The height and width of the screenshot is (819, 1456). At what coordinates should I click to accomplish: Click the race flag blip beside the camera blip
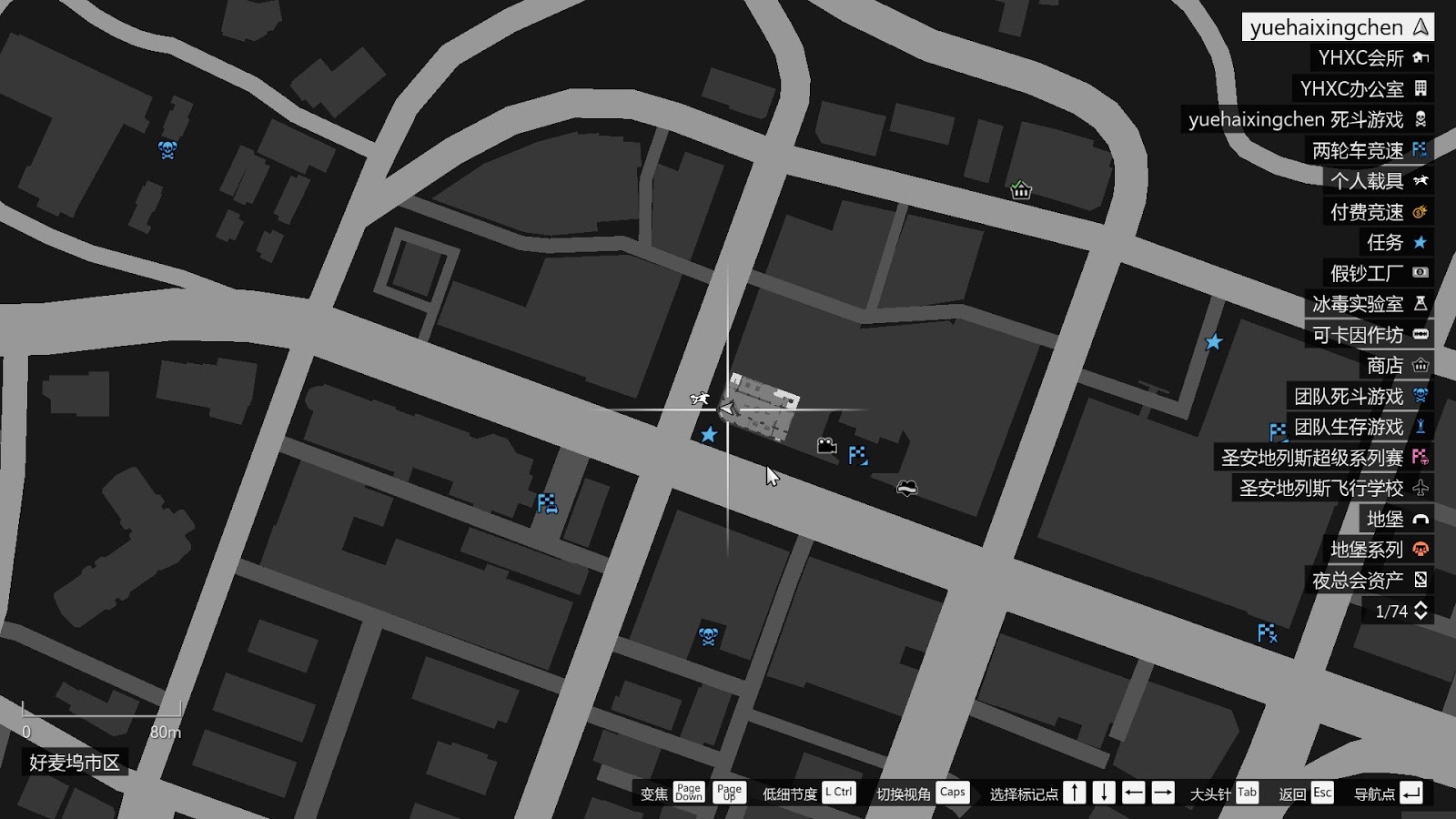click(x=858, y=455)
